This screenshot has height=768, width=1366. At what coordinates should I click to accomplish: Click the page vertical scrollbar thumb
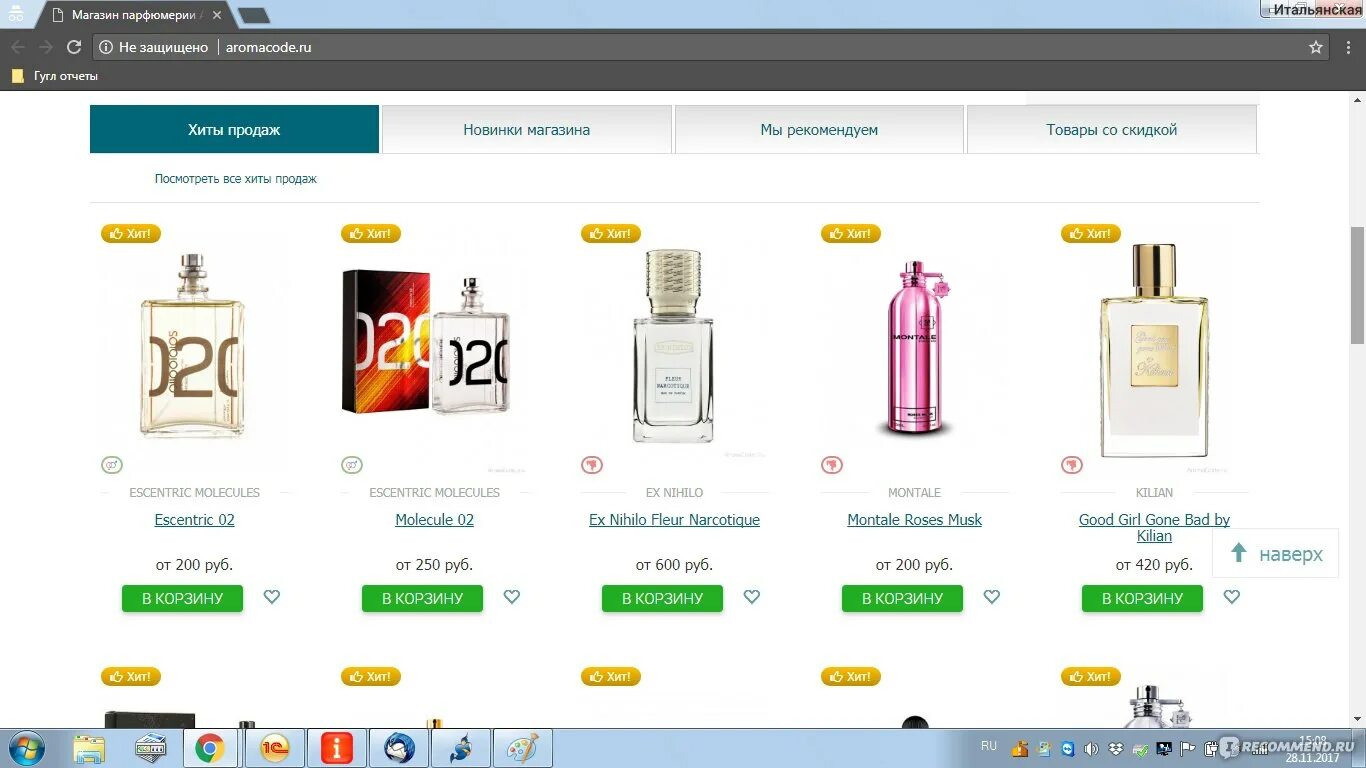coord(1357,285)
